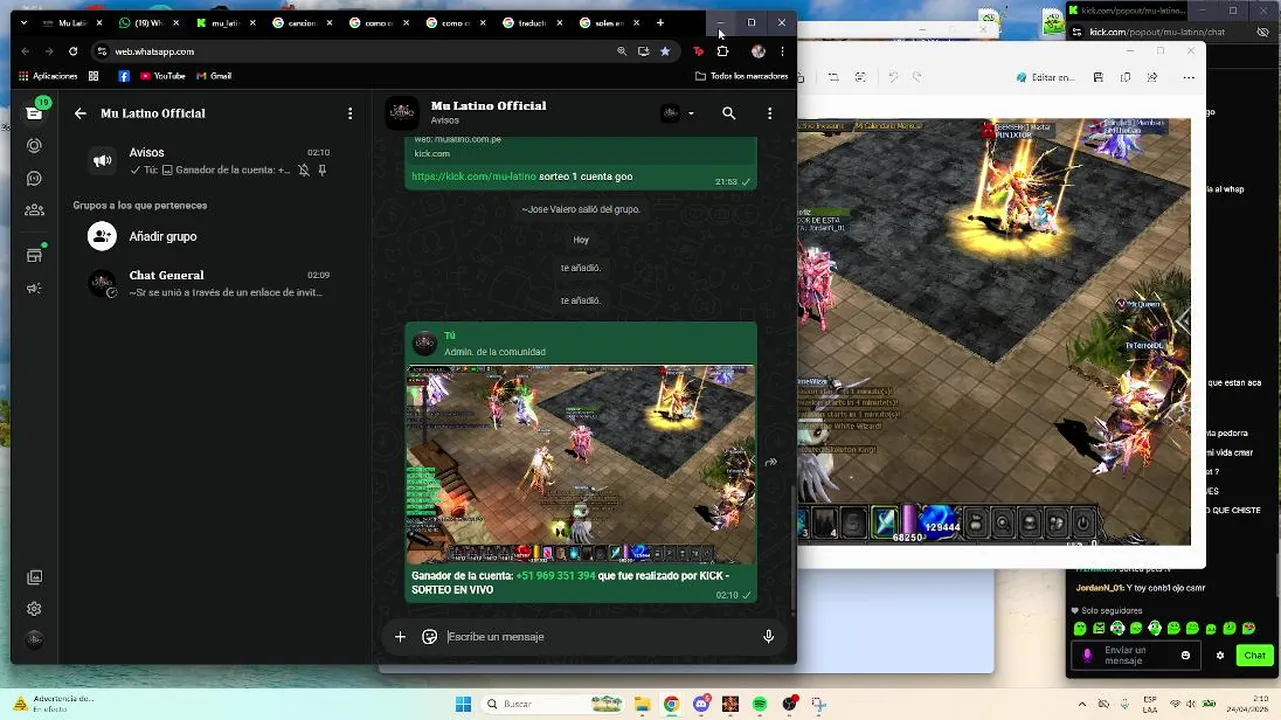Open Chrome extensions puzzle icon
This screenshot has height=720, width=1281.
pyautogui.click(x=723, y=51)
